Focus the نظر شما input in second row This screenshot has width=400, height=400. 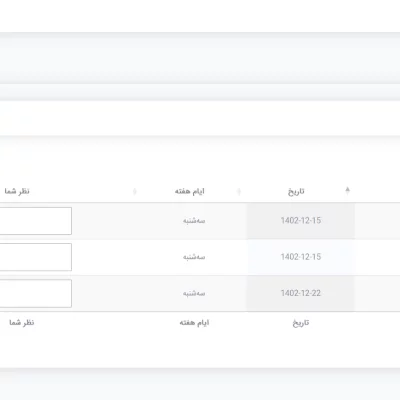pos(35,257)
